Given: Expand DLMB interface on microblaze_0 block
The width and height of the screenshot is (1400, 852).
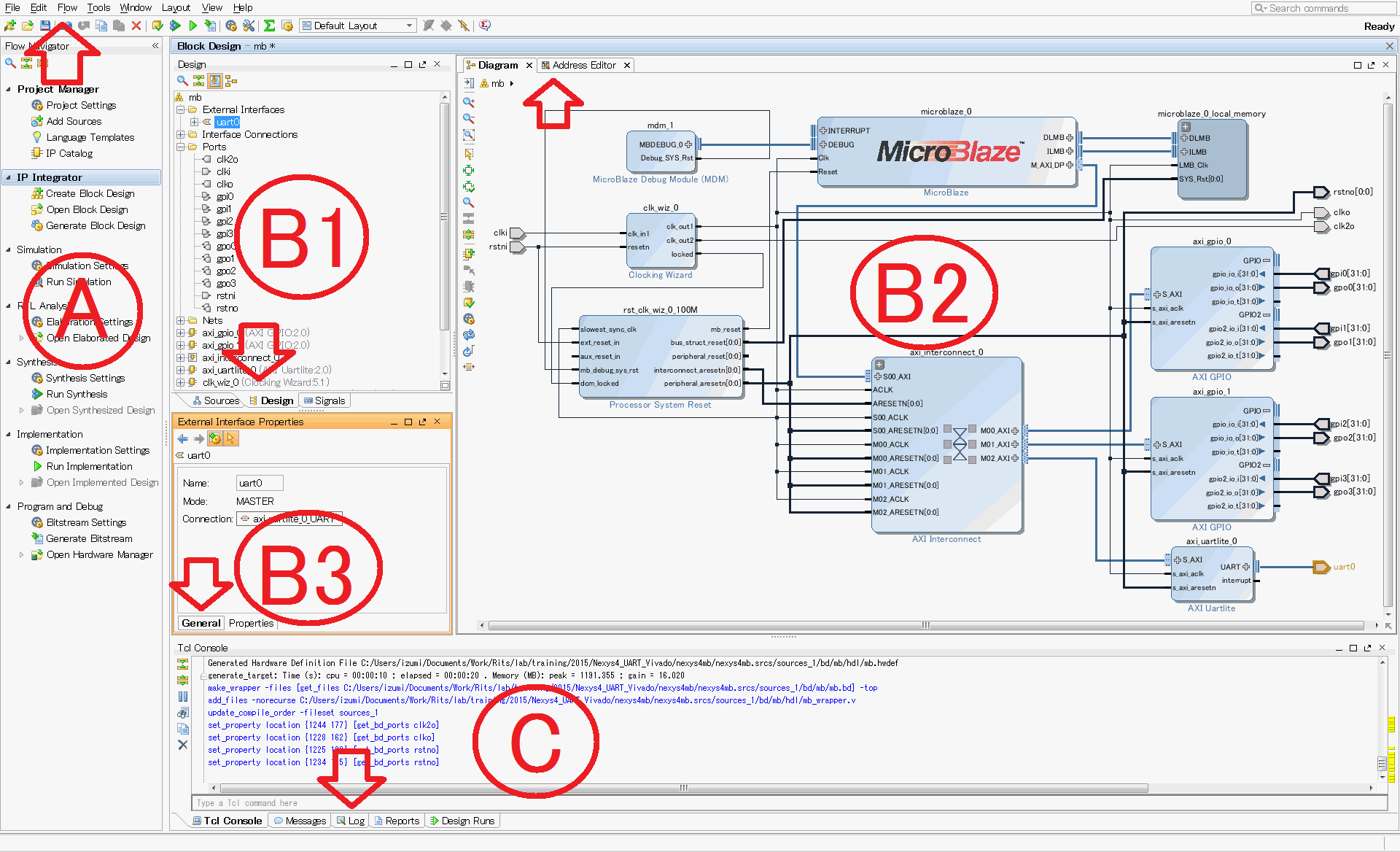Looking at the screenshot, I should (1070, 138).
